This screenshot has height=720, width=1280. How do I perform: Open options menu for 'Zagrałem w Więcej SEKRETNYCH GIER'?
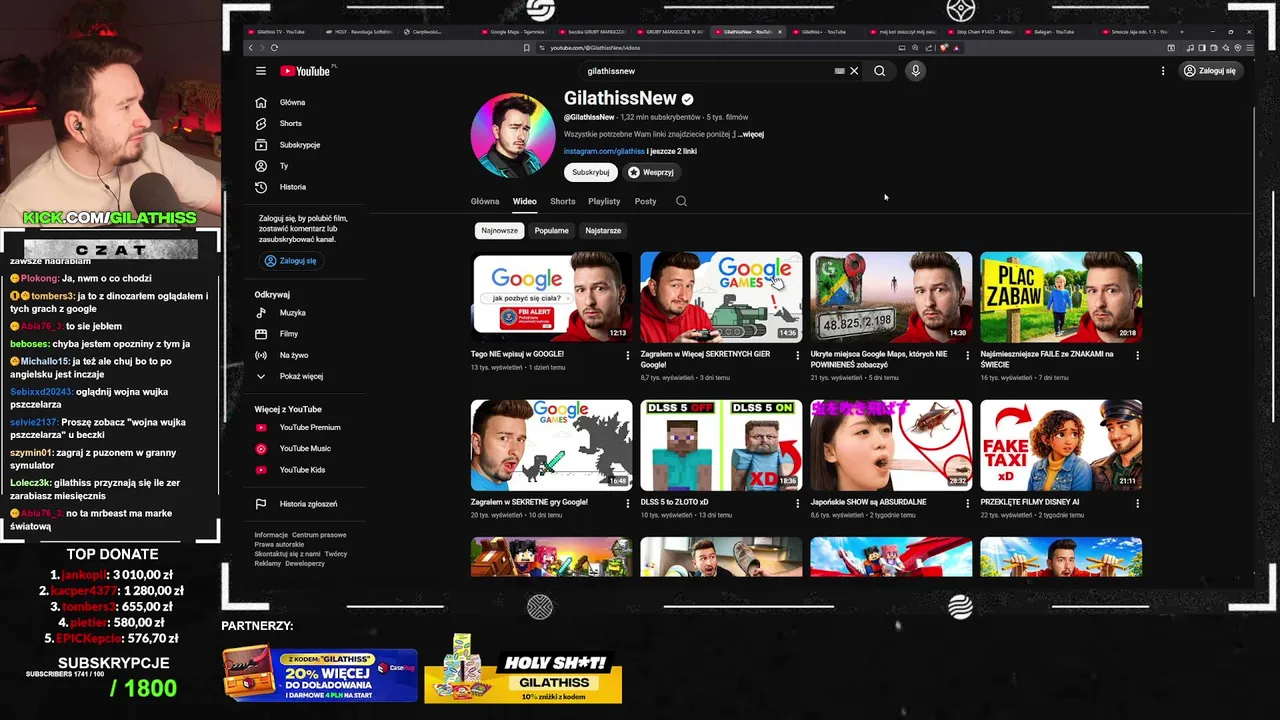tap(797, 355)
